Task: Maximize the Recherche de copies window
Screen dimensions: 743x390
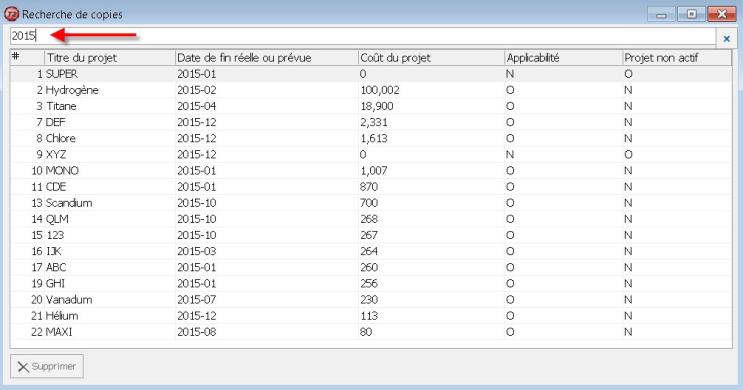Action: coord(691,14)
